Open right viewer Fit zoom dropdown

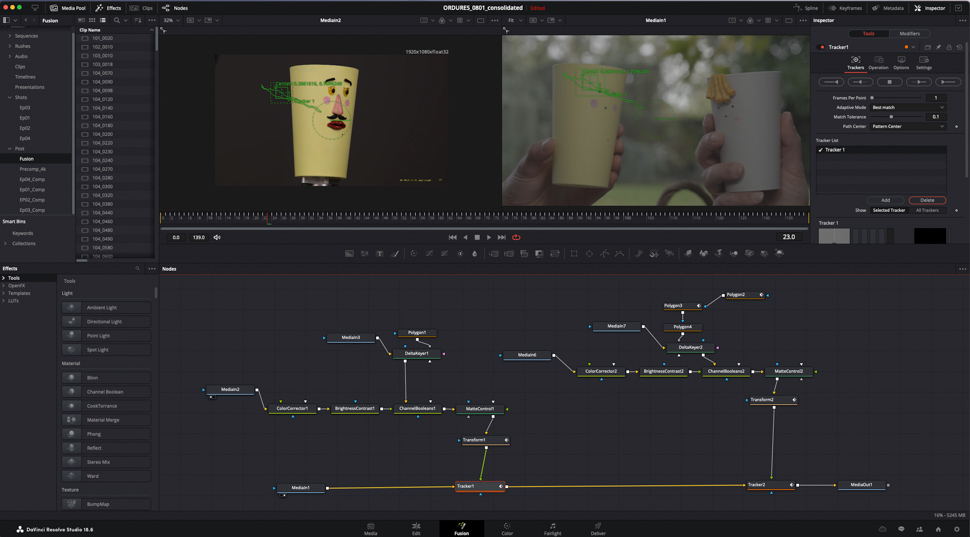coord(515,20)
